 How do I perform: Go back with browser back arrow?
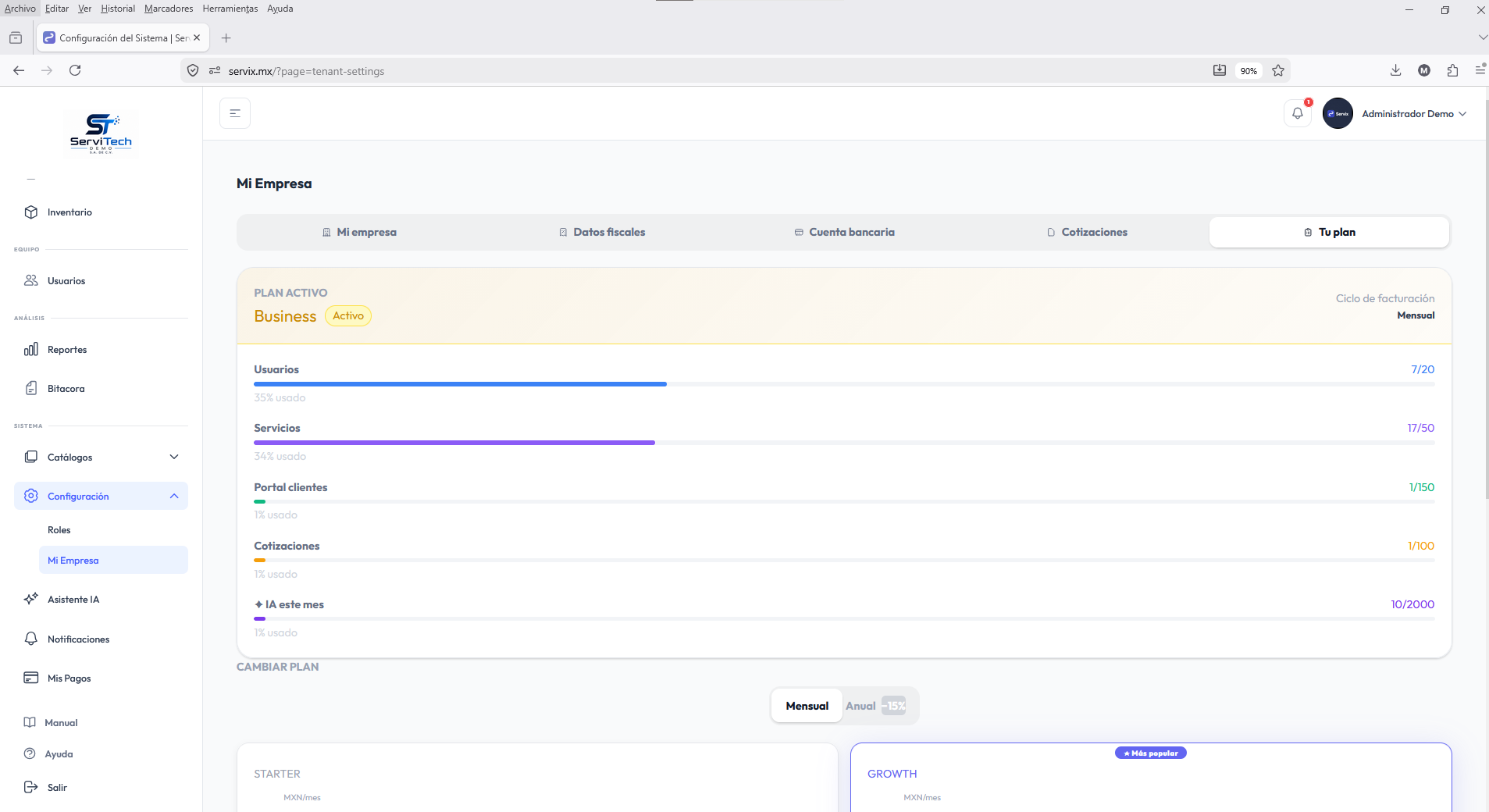pyautogui.click(x=19, y=70)
